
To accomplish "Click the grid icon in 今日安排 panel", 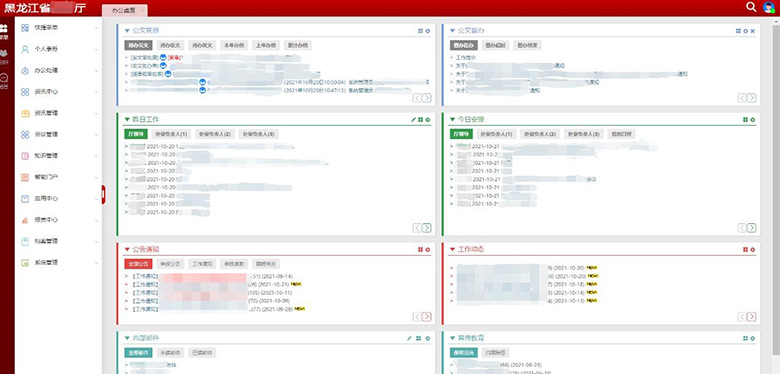I will click(x=745, y=120).
